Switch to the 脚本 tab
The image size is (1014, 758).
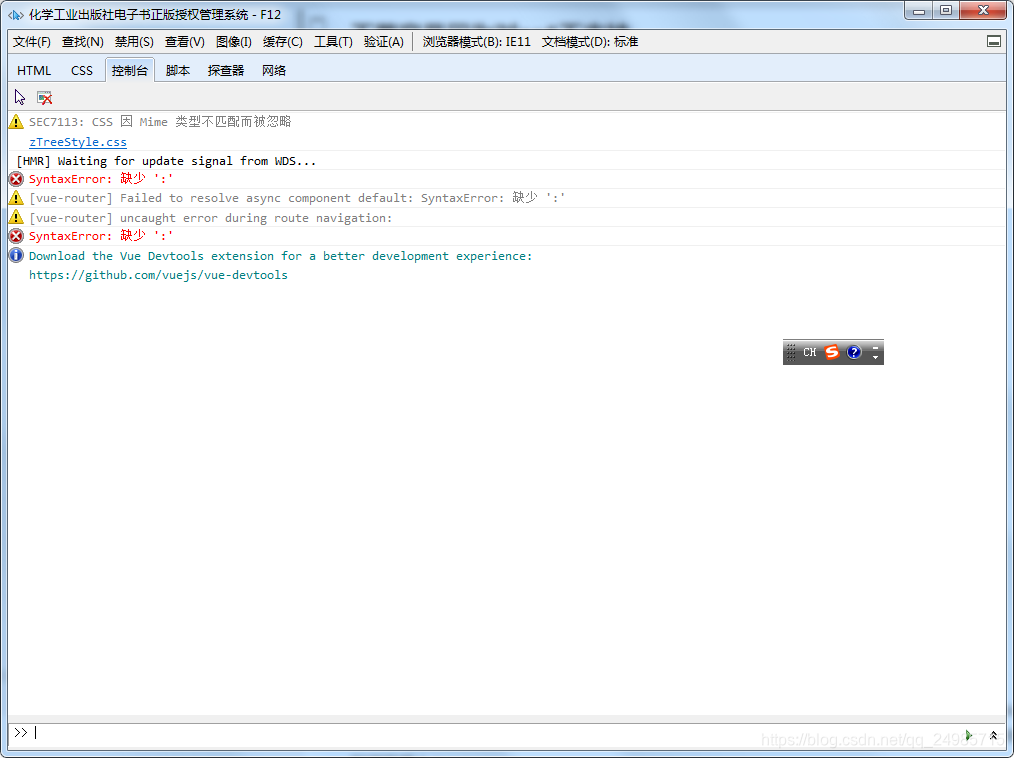pos(178,70)
